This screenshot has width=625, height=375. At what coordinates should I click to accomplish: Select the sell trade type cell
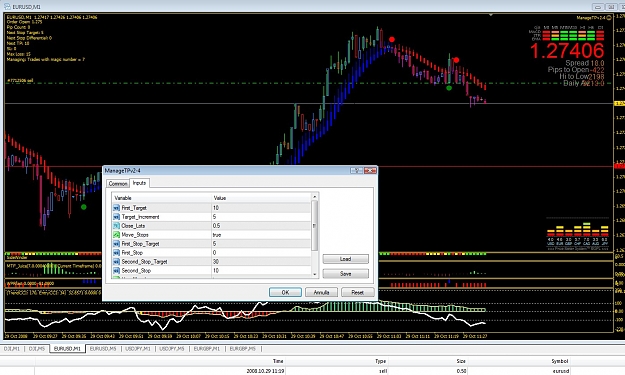tap(383, 371)
